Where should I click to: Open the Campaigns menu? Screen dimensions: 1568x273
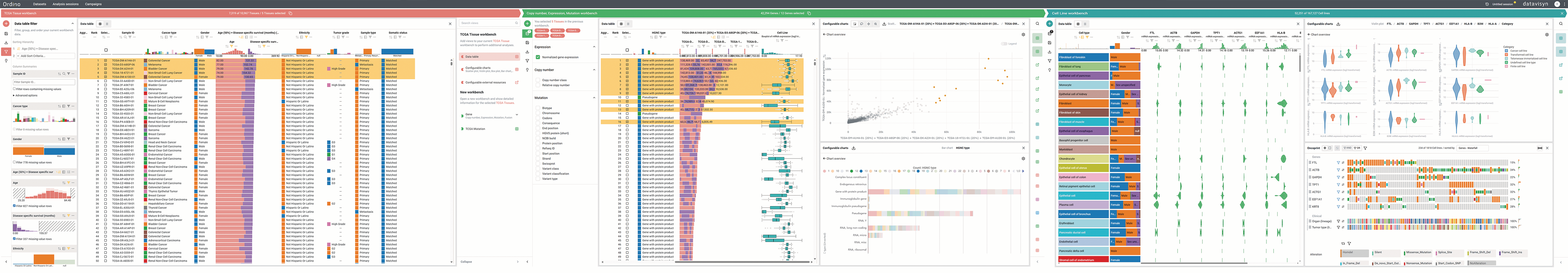pyautogui.click(x=93, y=4)
